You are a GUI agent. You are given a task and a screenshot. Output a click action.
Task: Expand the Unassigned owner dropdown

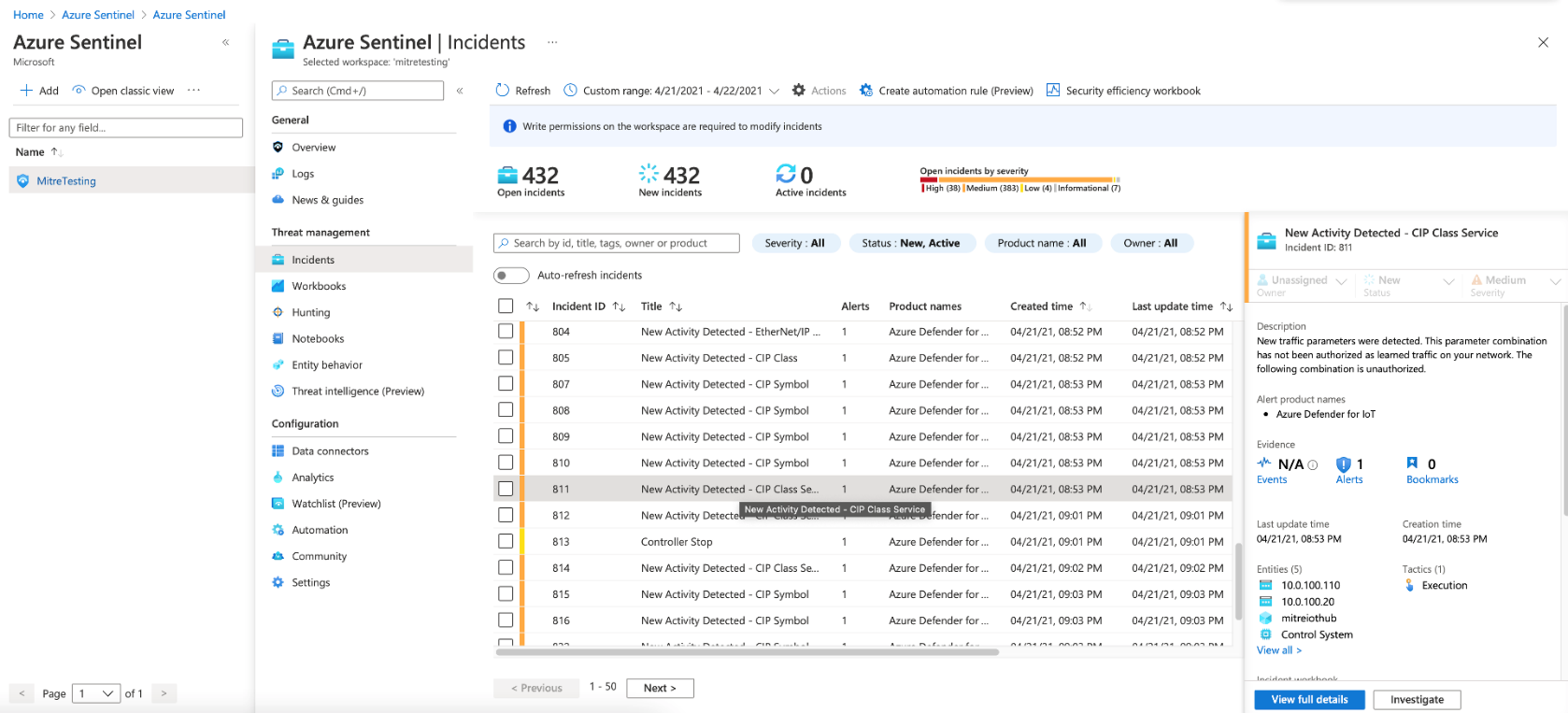(x=1342, y=281)
